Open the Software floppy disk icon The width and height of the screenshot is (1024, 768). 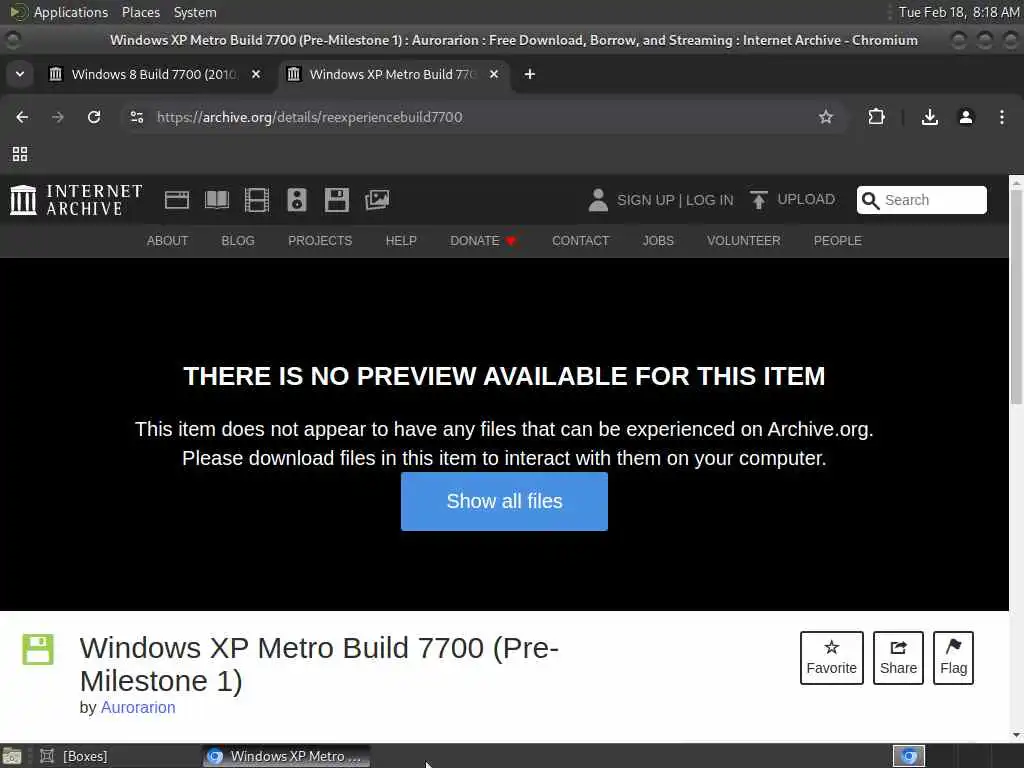click(x=337, y=200)
